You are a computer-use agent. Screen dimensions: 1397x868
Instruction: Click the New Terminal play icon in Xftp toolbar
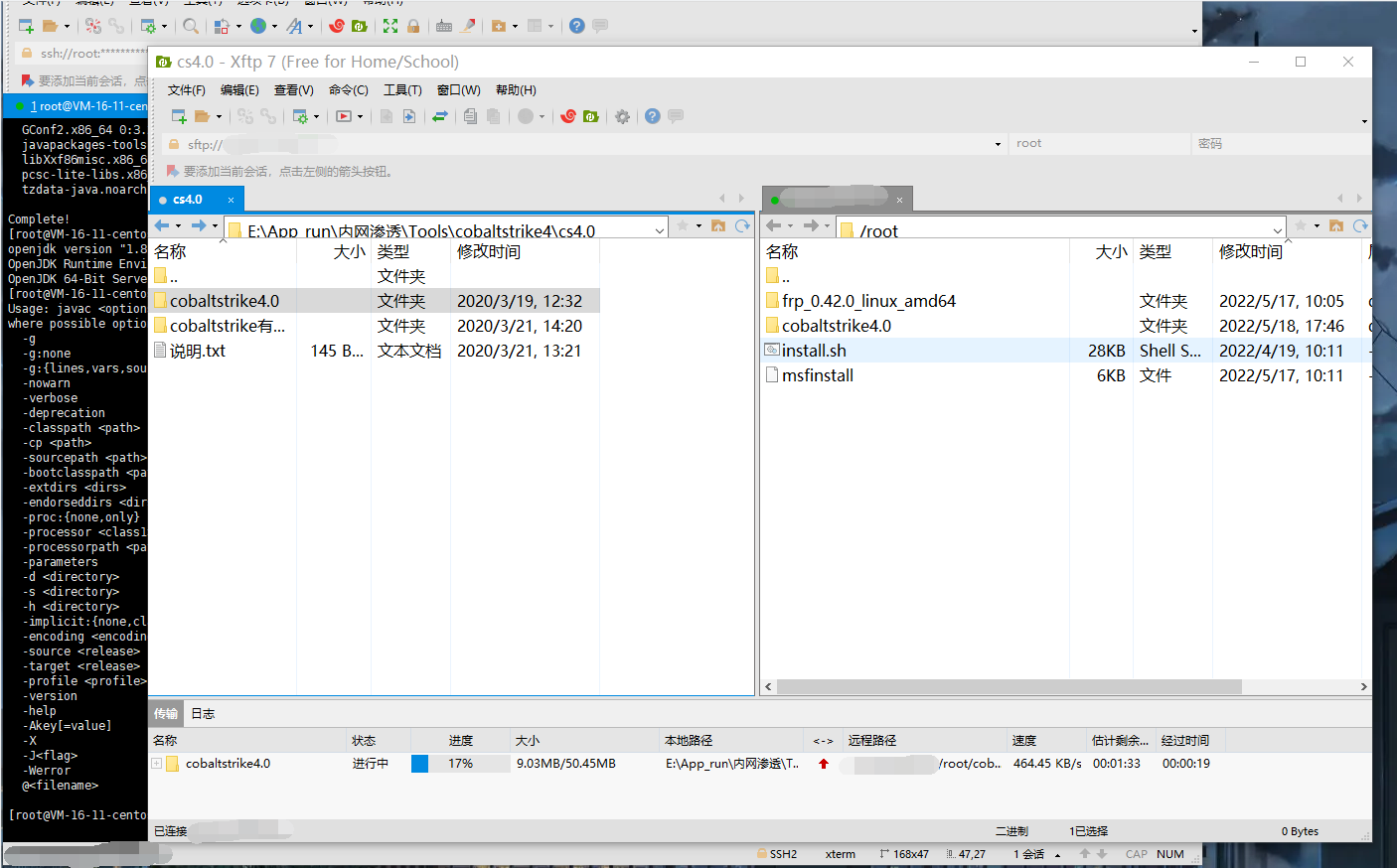click(x=344, y=116)
